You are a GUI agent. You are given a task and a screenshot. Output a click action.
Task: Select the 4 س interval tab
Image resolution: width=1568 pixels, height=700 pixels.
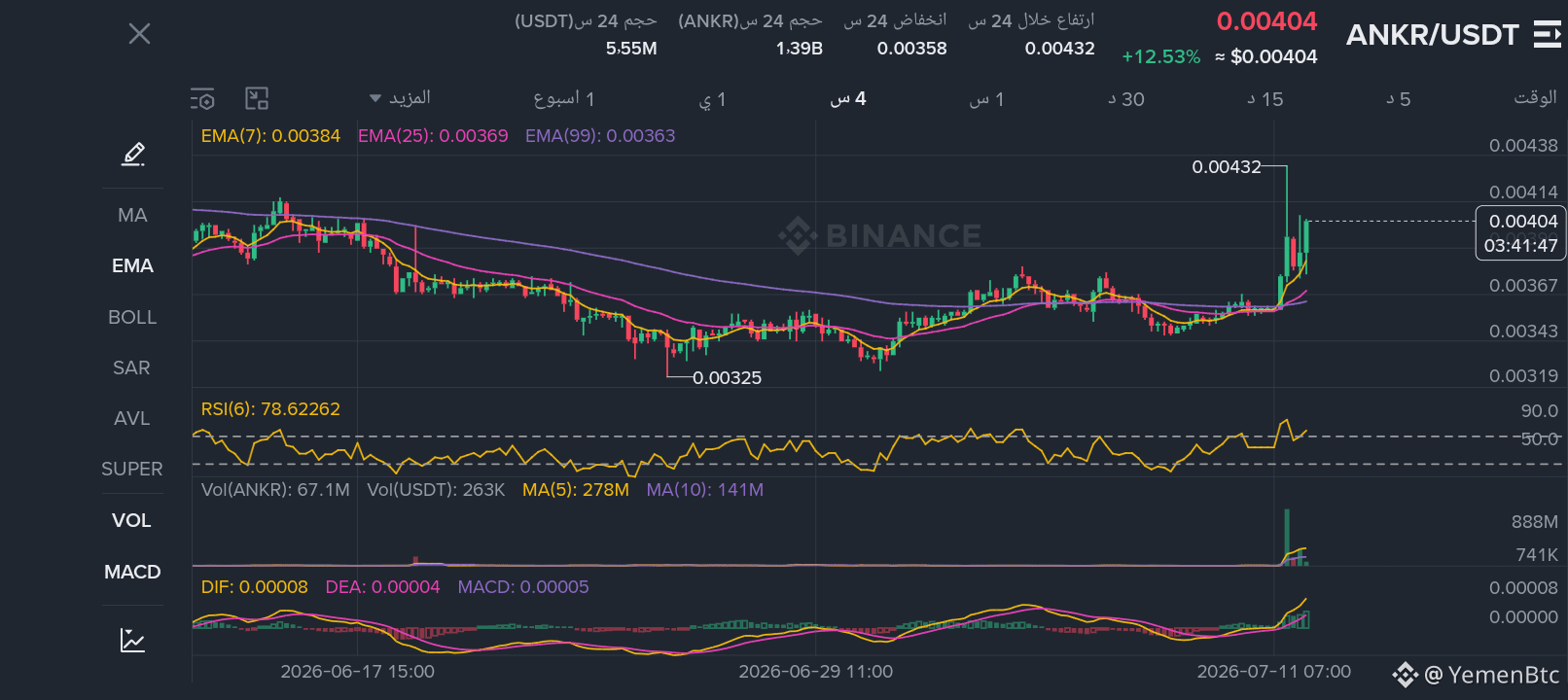pos(848,98)
